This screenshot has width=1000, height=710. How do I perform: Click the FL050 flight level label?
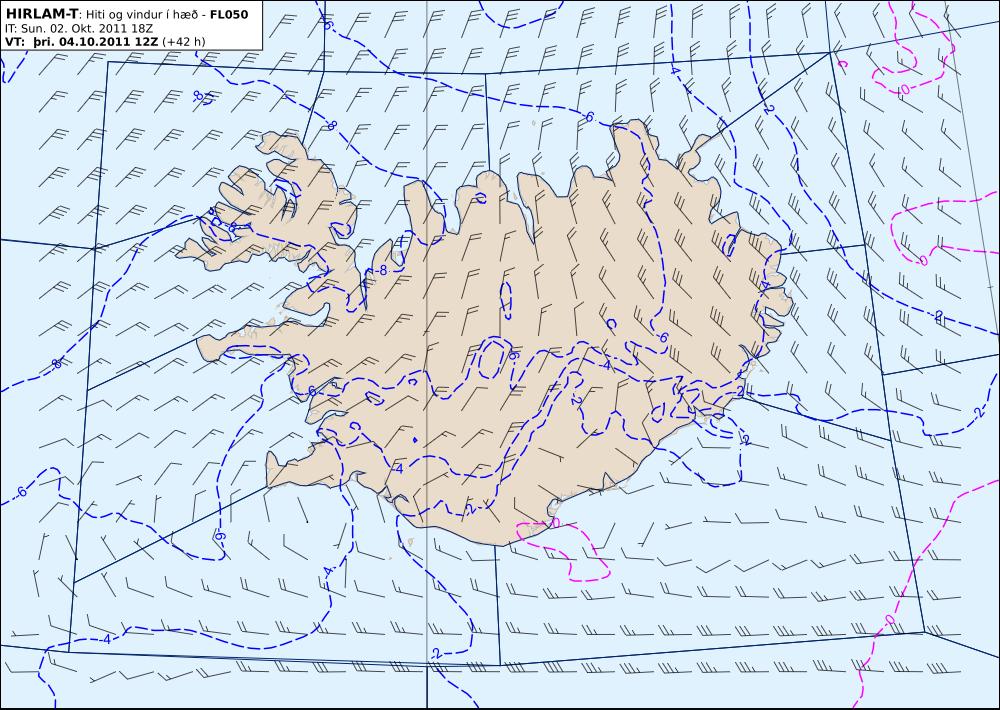pyautogui.click(x=229, y=13)
